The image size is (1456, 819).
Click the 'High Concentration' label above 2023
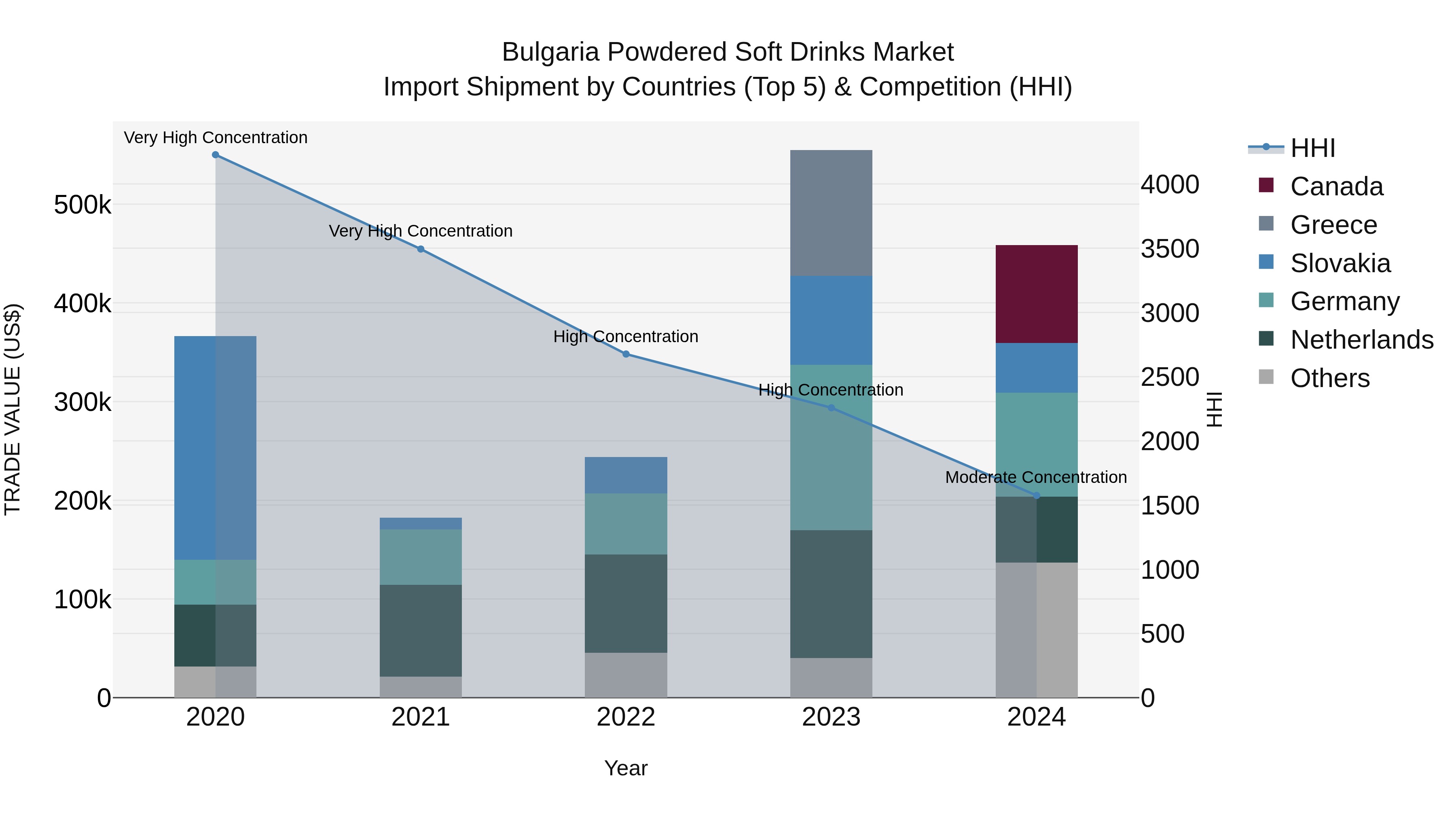(x=831, y=390)
